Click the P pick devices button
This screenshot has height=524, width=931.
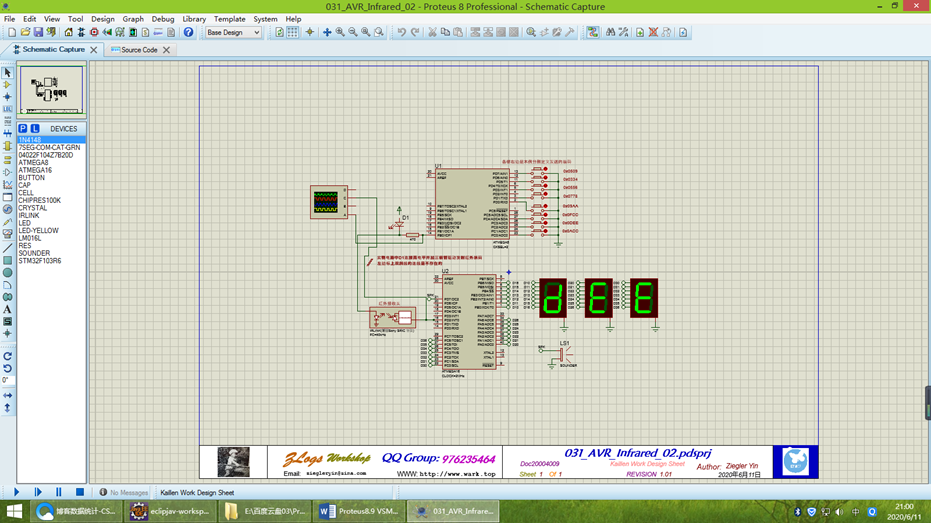tap(23, 129)
